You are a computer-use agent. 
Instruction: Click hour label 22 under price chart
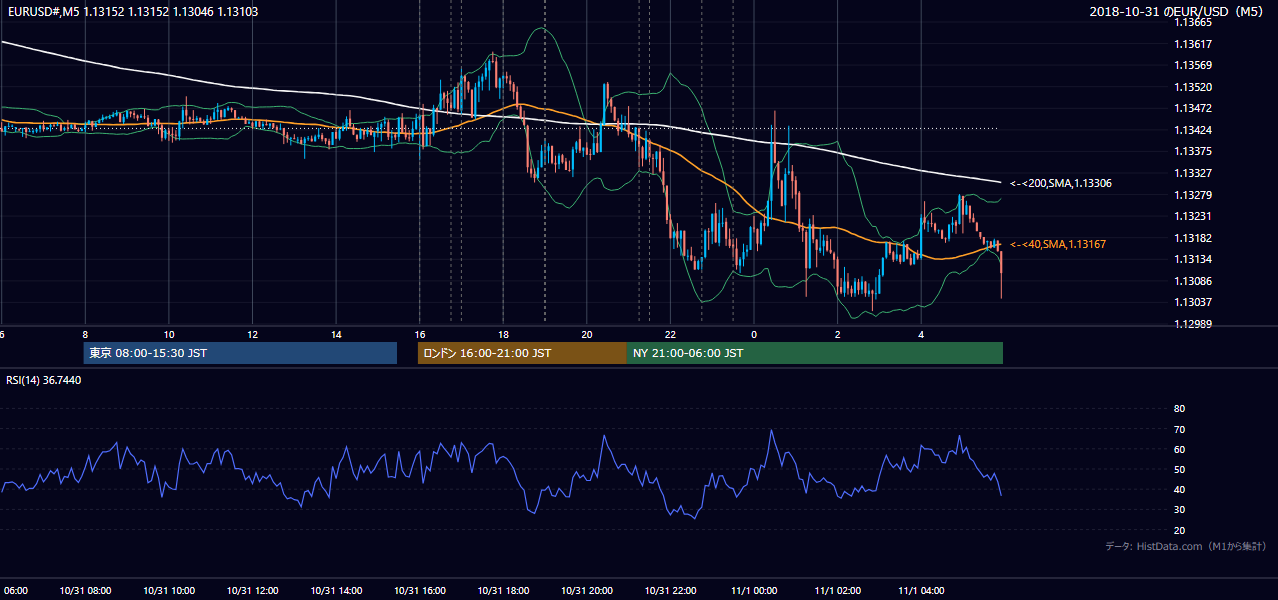point(671,335)
